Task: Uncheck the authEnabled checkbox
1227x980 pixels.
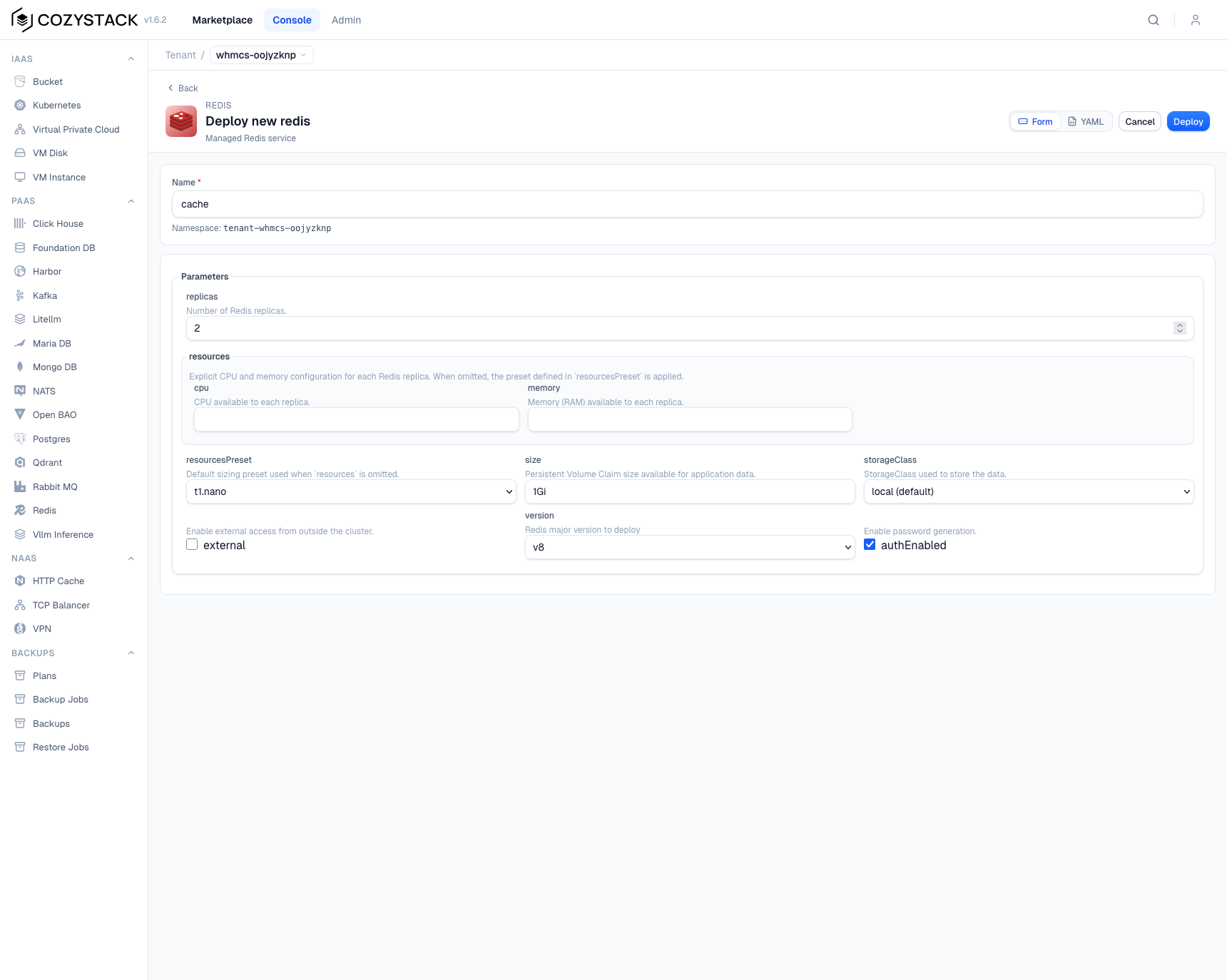Action: (870, 544)
